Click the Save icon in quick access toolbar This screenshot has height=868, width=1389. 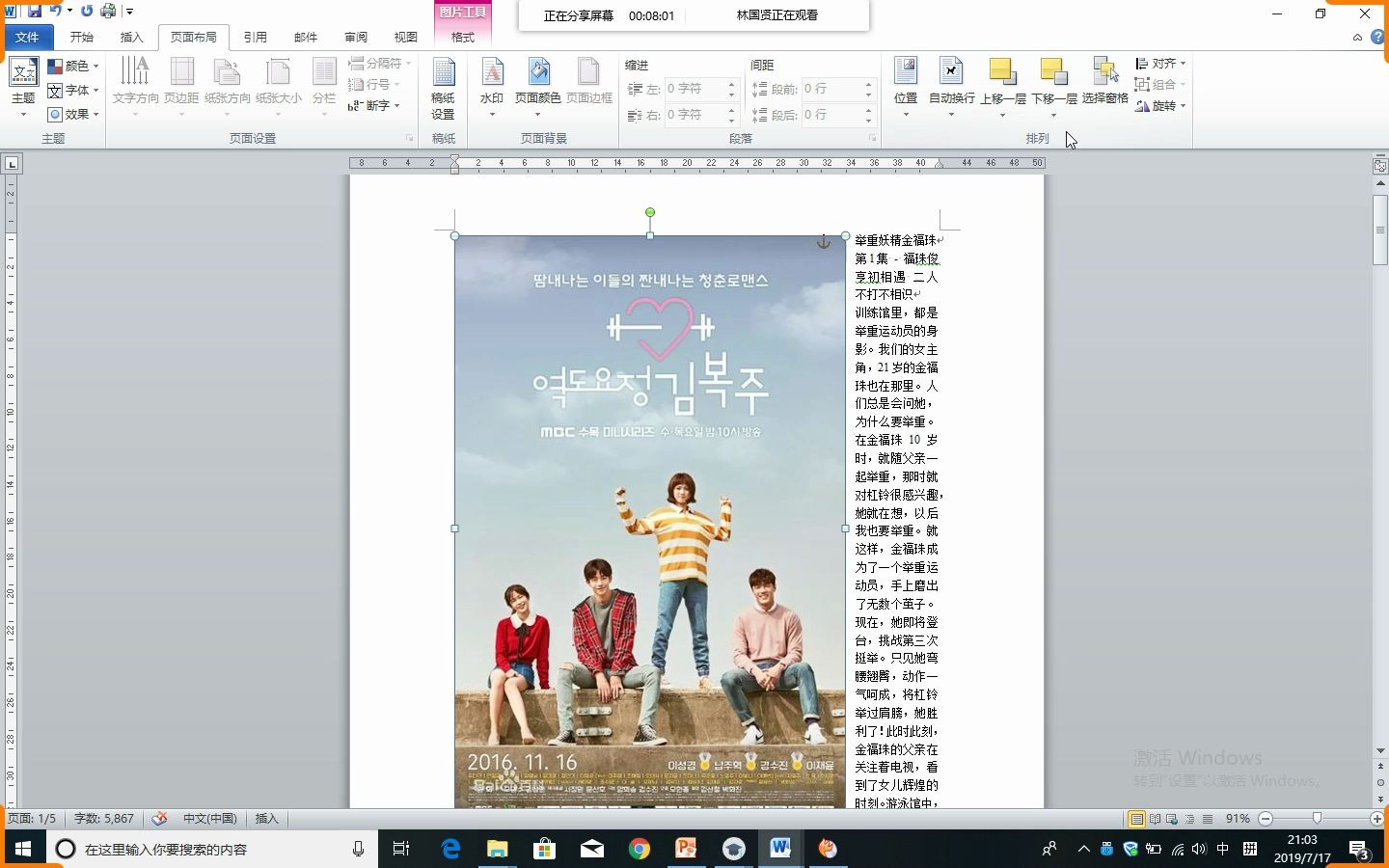pos(35,11)
